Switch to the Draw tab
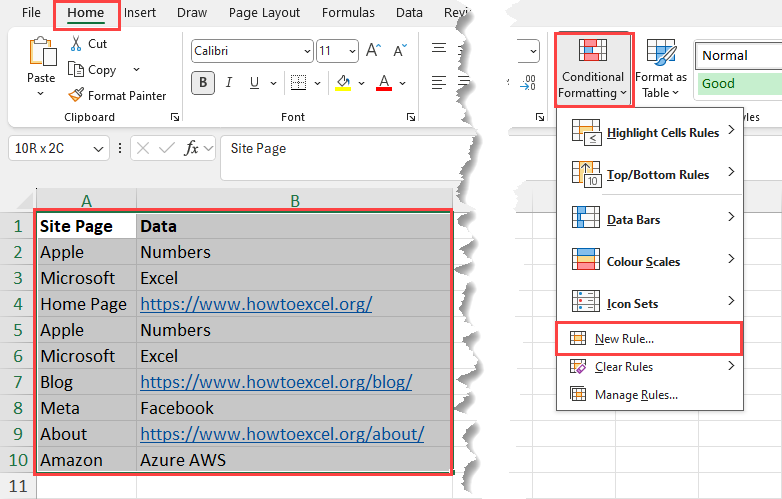This screenshot has height=499, width=782. tap(192, 12)
